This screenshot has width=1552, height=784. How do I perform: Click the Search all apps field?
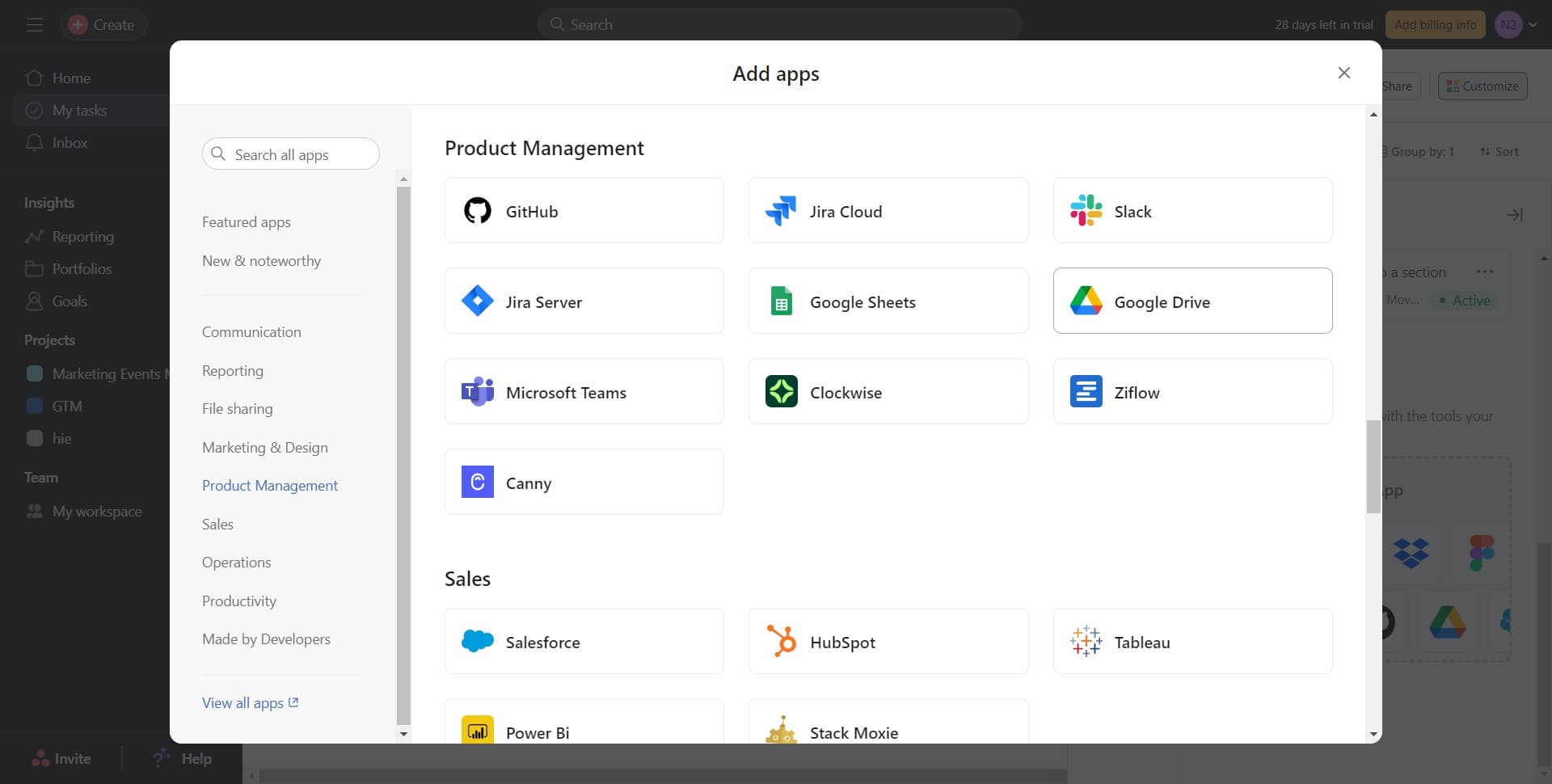(x=290, y=154)
